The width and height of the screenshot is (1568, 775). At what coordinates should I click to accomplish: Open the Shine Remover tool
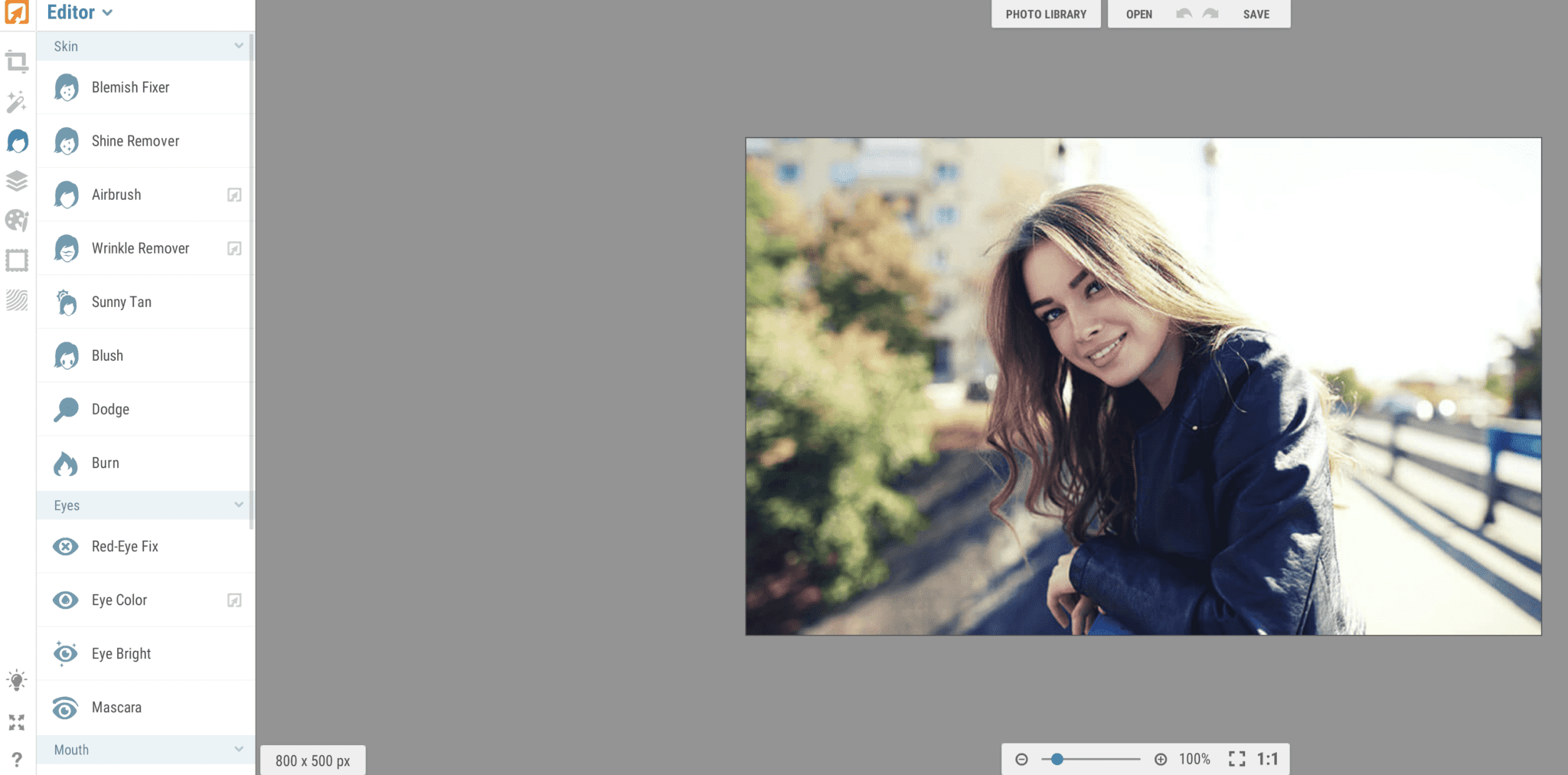(x=135, y=140)
